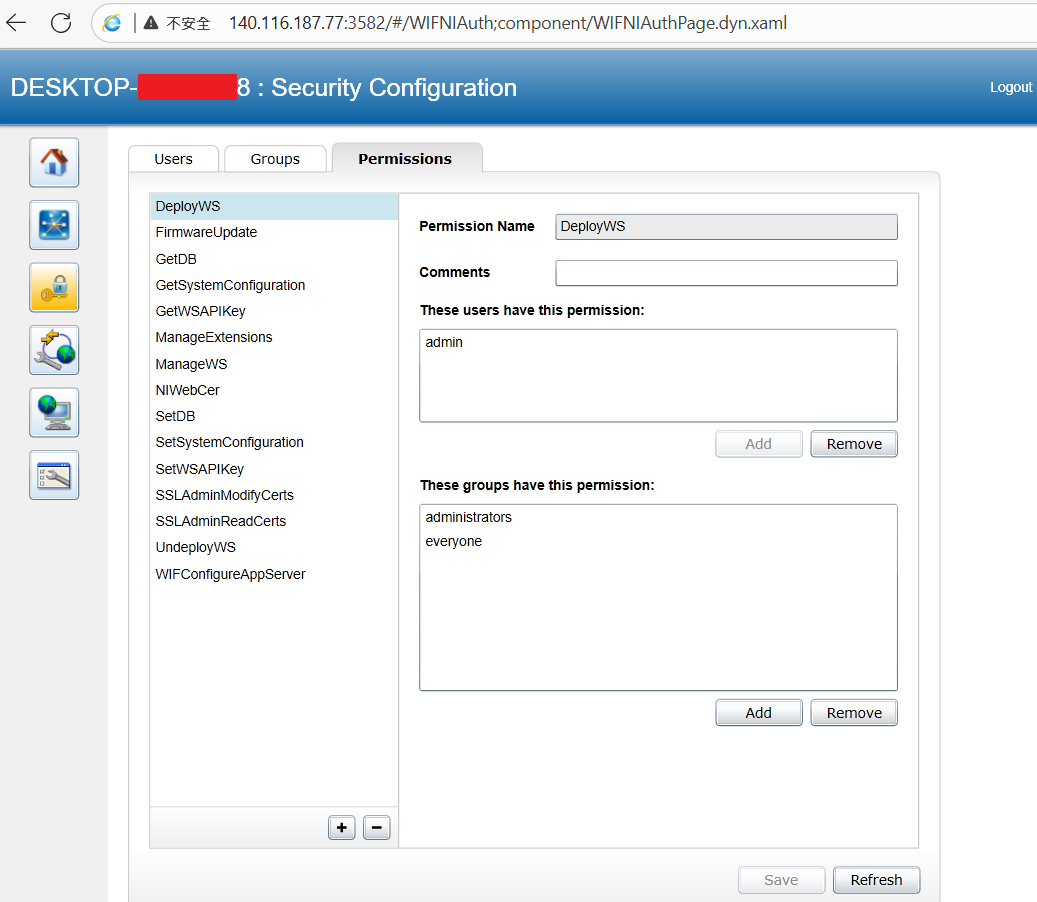This screenshot has height=902, width=1037.
Task: Select the WIFConfigureAppServer permission
Action: pyautogui.click(x=274, y=574)
